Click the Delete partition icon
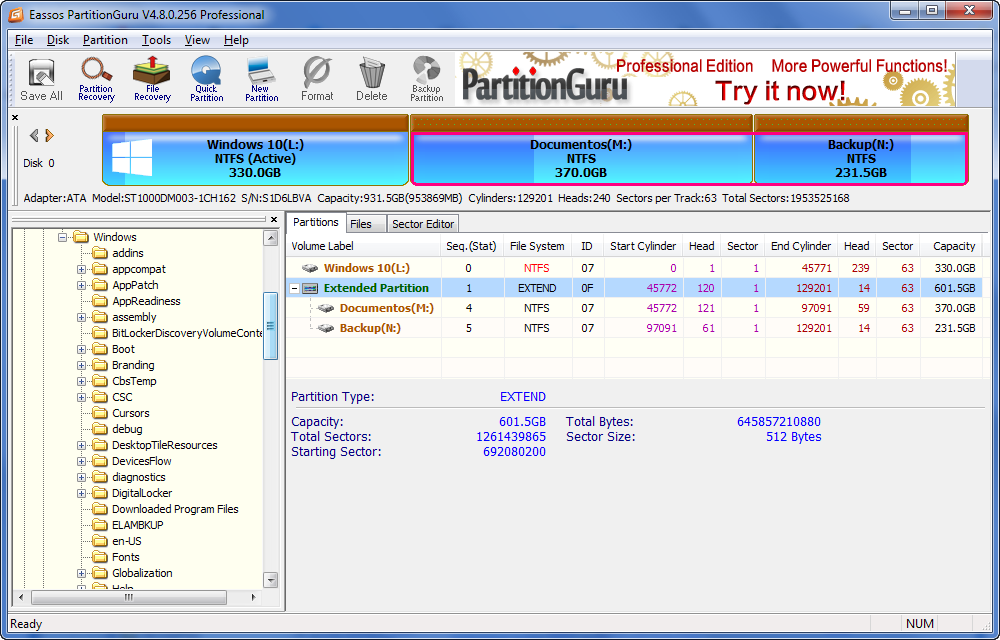 371,78
